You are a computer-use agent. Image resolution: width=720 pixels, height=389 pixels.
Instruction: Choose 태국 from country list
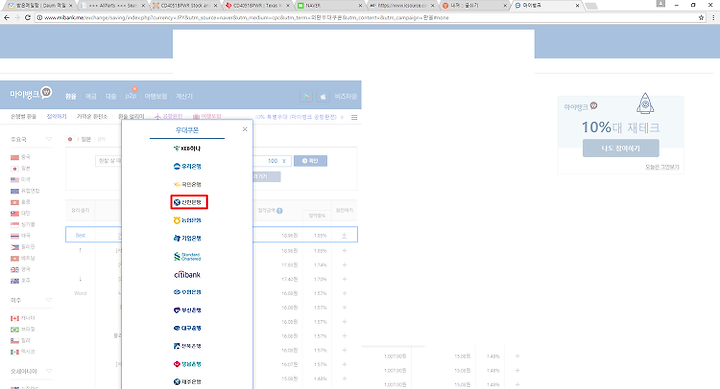(x=20, y=236)
